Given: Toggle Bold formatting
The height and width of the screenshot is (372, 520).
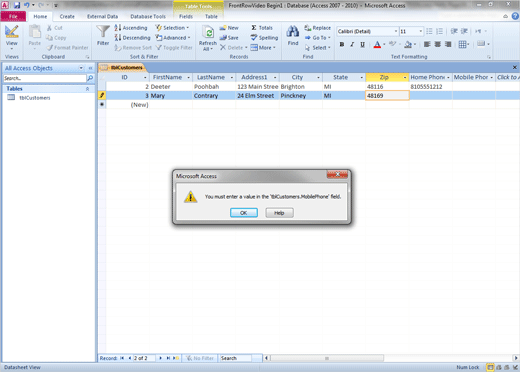Looking at the screenshot, I should [x=342, y=44].
